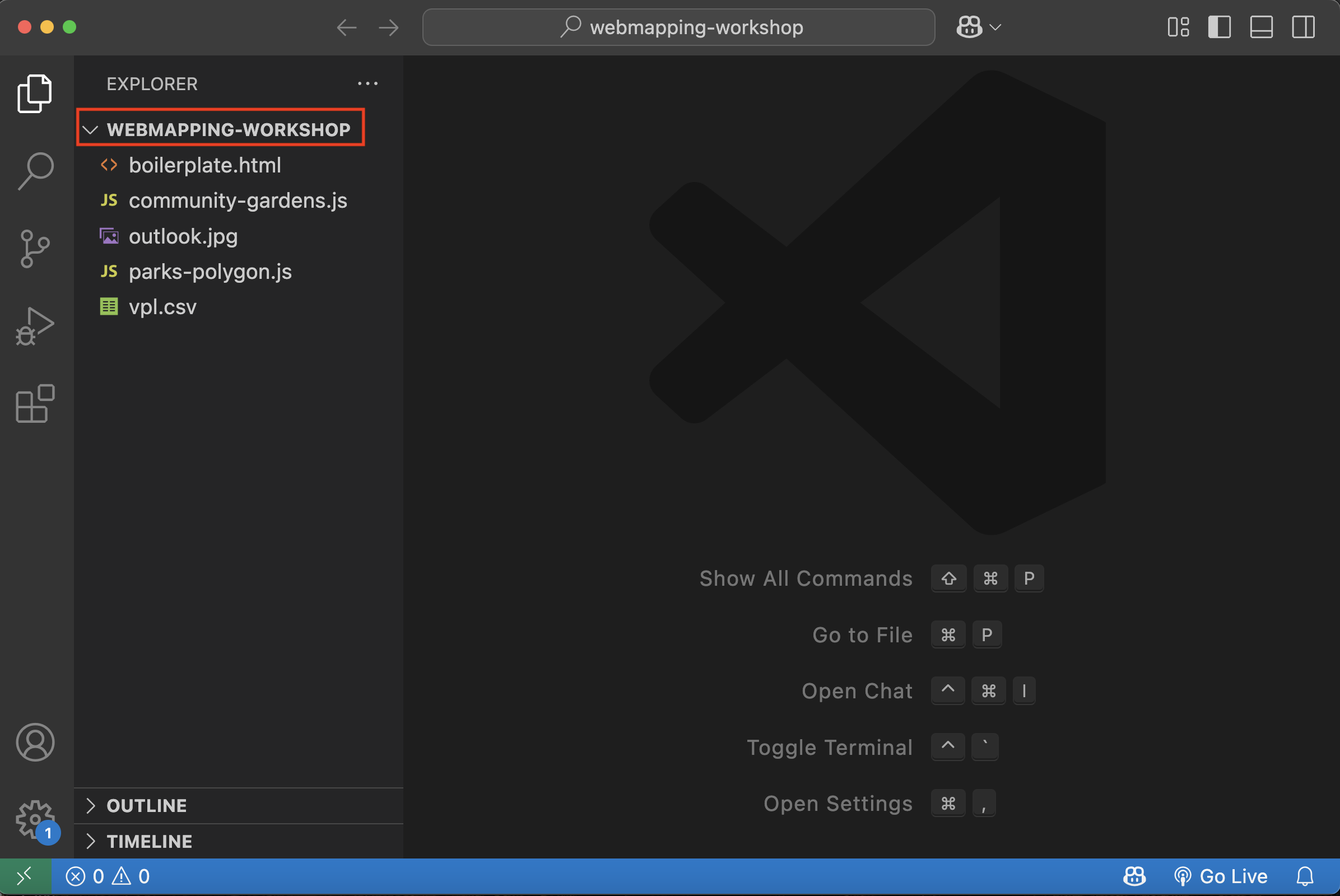Expand the Copilot dropdown chevron in title bar
Viewport: 1340px width, 896px height.
coord(995,27)
